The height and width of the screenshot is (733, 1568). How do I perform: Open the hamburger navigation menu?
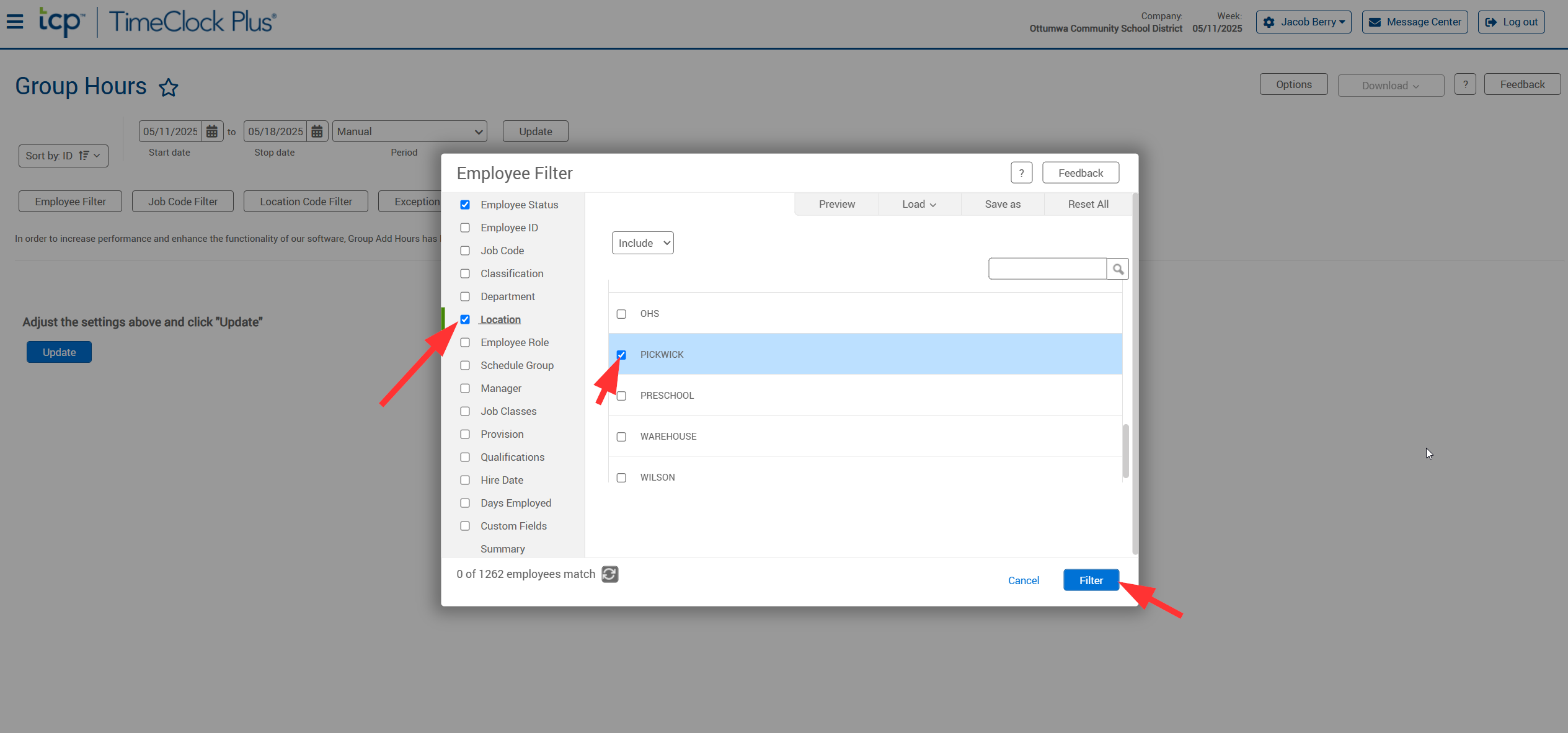tap(15, 22)
